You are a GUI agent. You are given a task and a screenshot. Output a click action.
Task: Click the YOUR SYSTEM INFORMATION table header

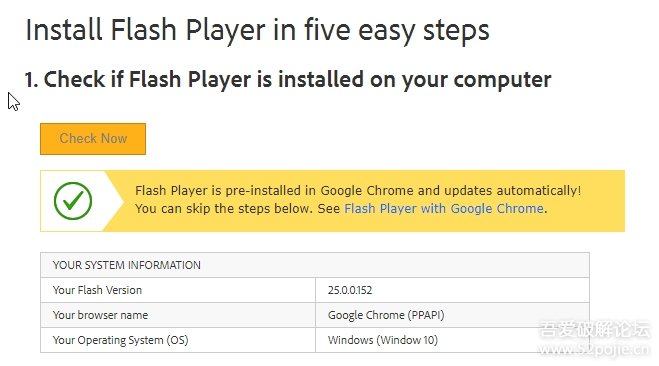click(x=315, y=265)
